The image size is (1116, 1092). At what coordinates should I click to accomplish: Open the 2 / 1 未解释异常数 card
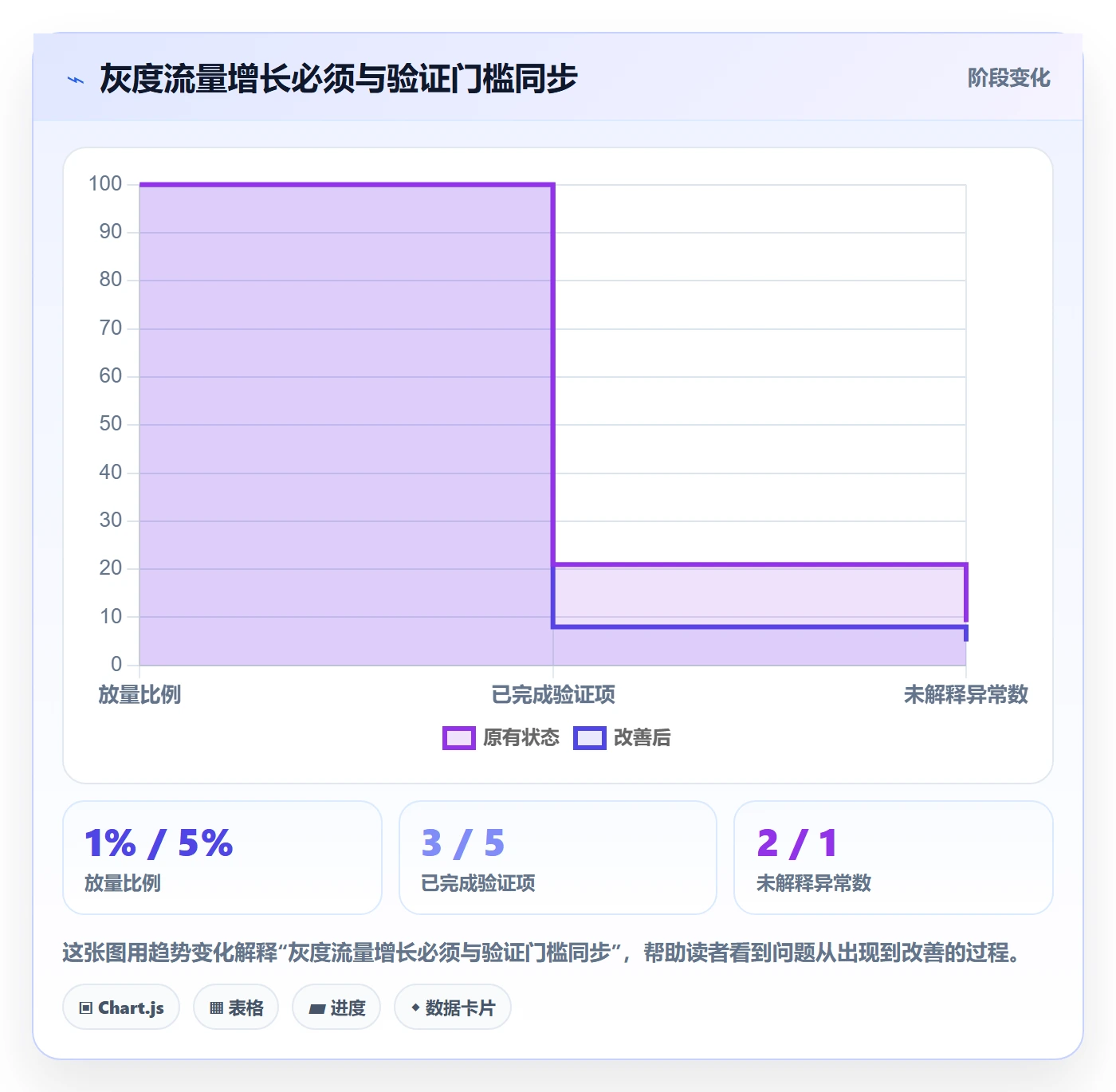(x=894, y=858)
